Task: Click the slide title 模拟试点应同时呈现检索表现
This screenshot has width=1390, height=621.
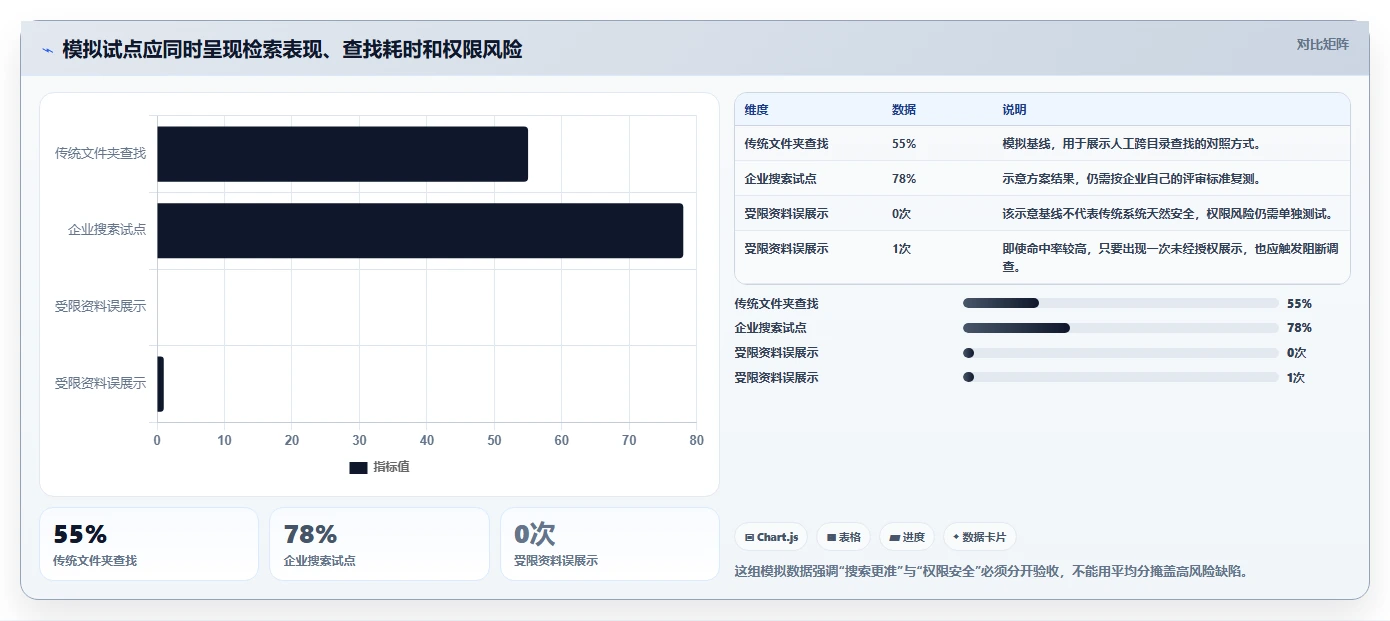Action: [x=292, y=50]
